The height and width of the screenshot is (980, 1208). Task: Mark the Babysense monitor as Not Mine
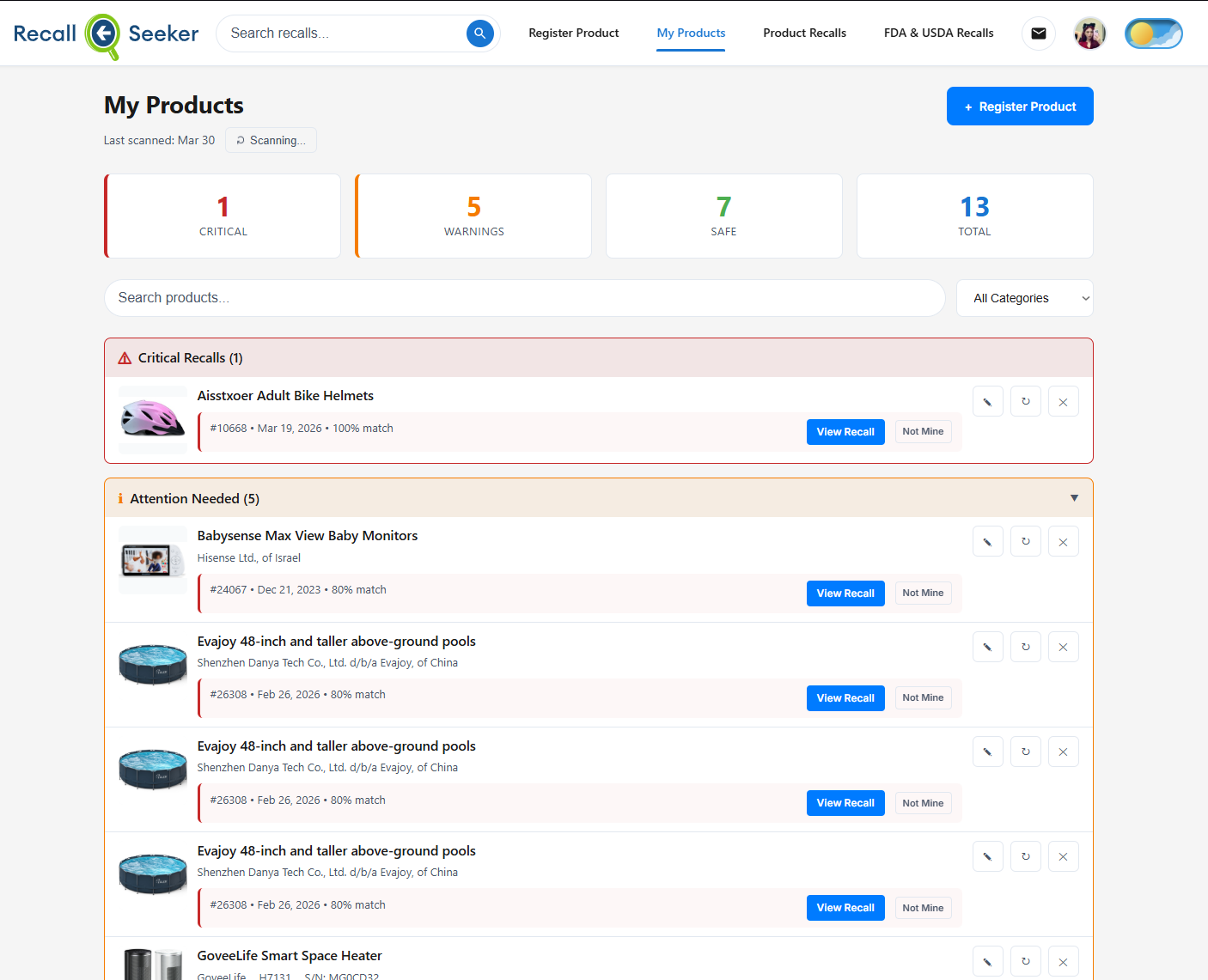point(923,593)
